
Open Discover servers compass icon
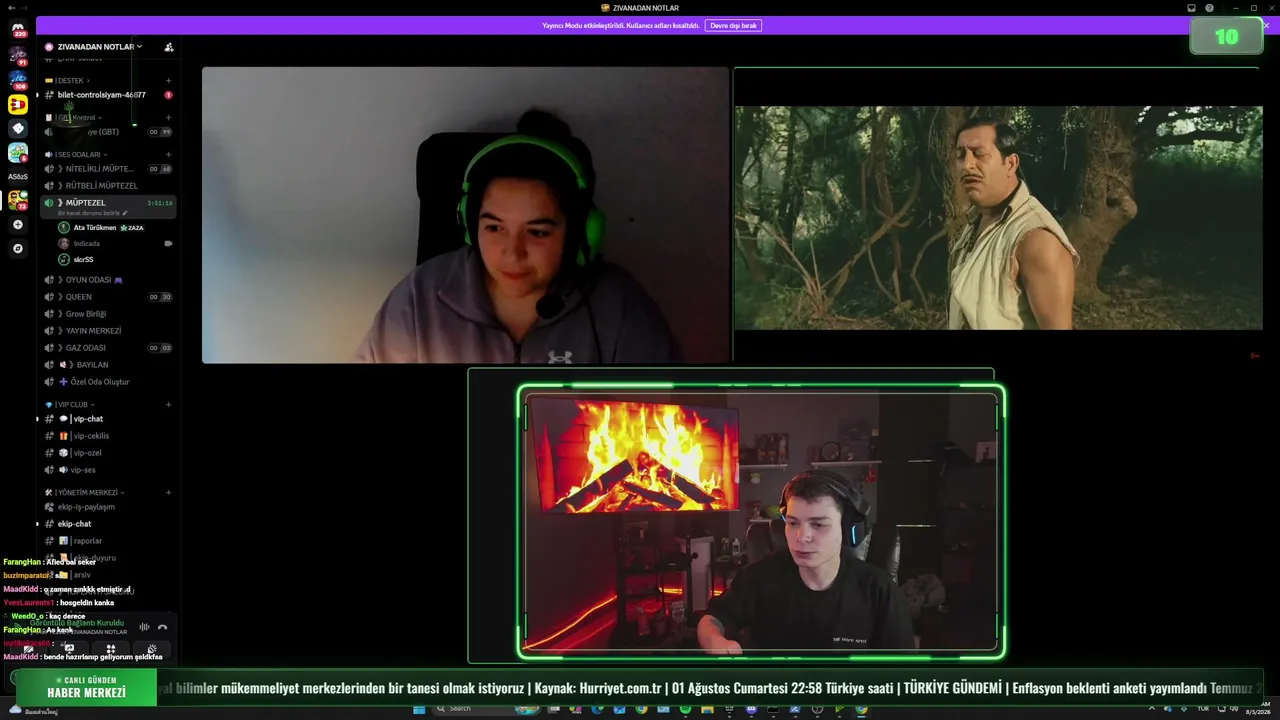(x=18, y=248)
